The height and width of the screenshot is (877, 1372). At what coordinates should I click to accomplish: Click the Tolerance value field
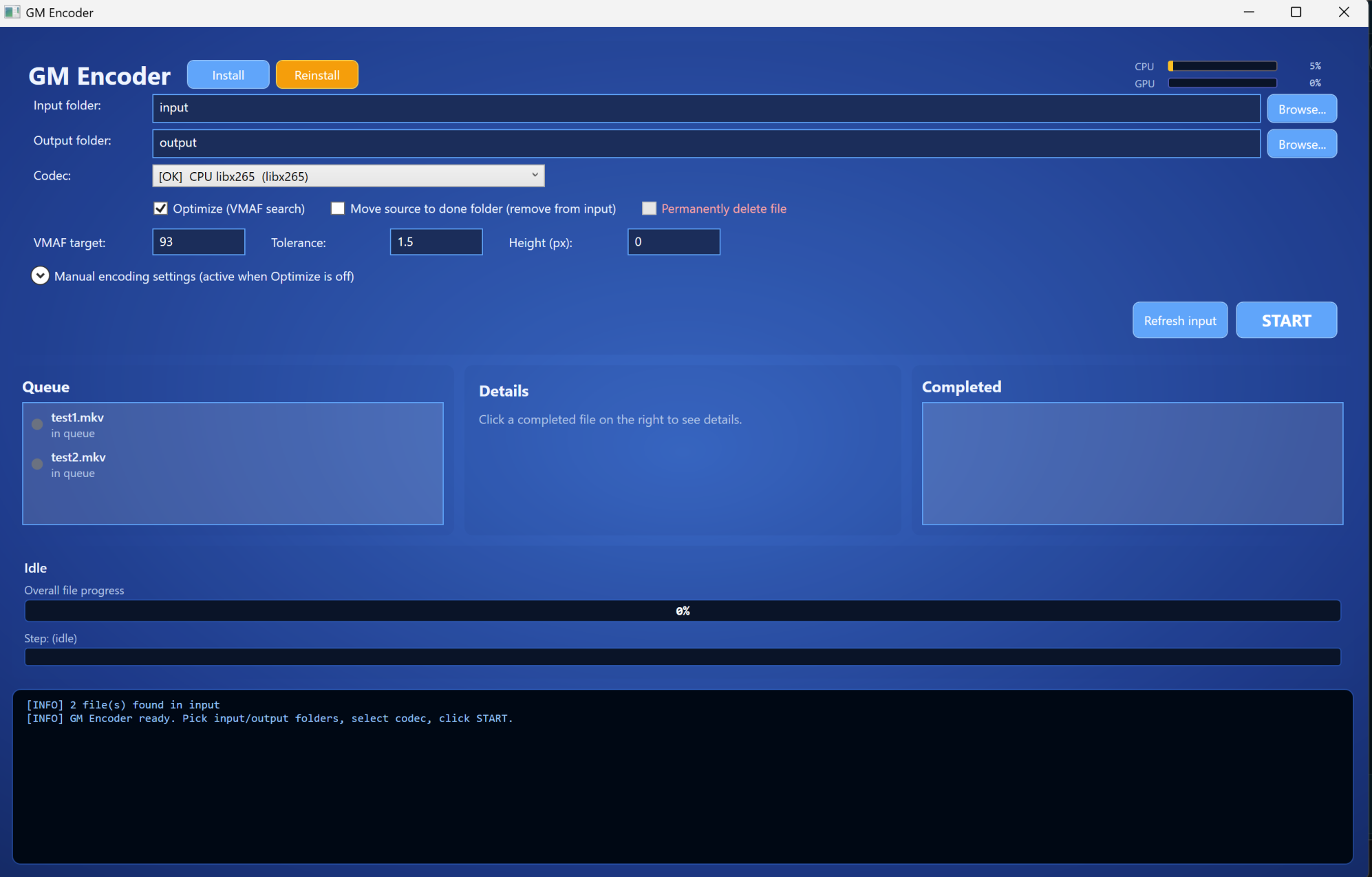click(436, 242)
